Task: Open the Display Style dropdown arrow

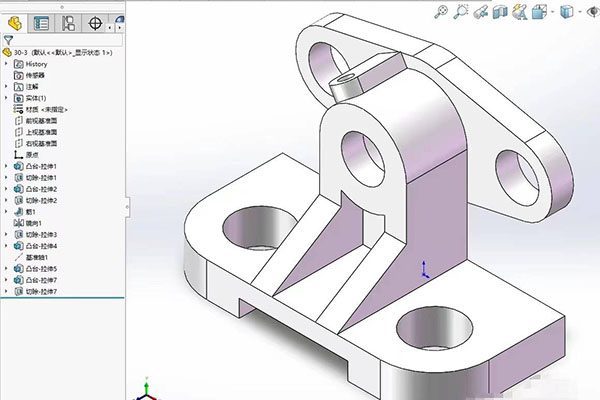Action: pos(580,12)
